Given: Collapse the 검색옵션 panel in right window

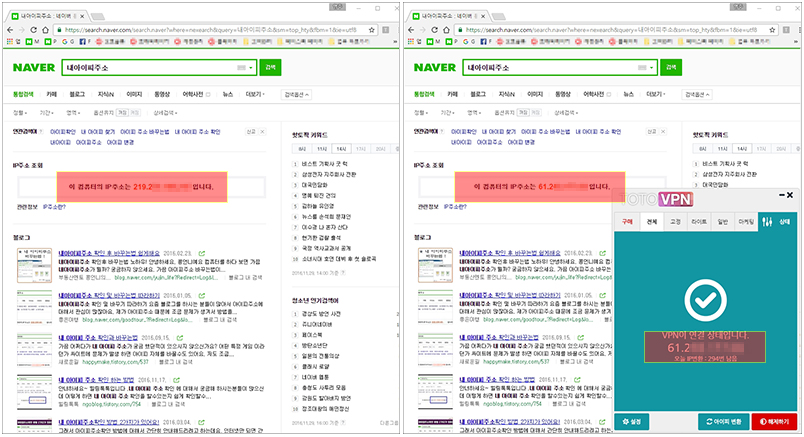Looking at the screenshot, I should click(697, 95).
